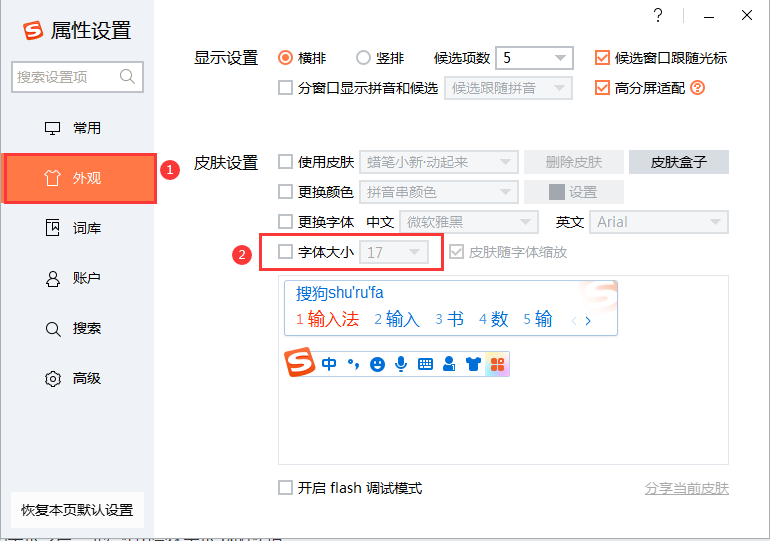
Task: Toggle 候选窗口跟随光标 checkbox
Action: point(602,58)
